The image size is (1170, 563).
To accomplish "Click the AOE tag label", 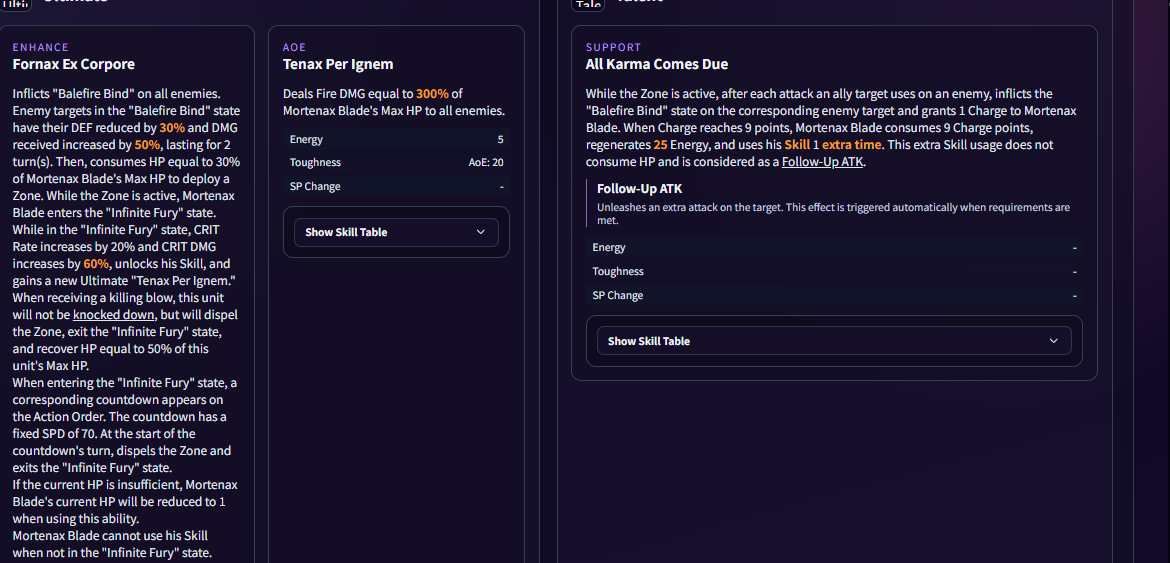I will pyautogui.click(x=294, y=47).
